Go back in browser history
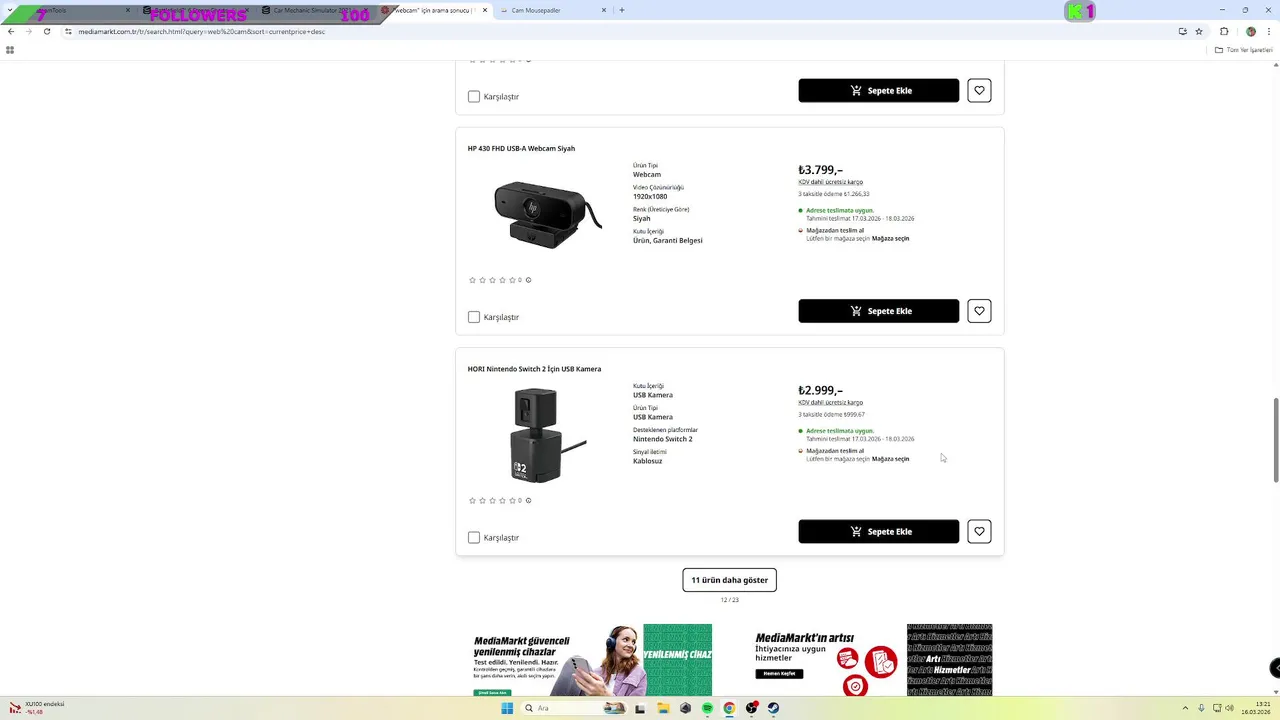1280x720 pixels. [x=11, y=31]
